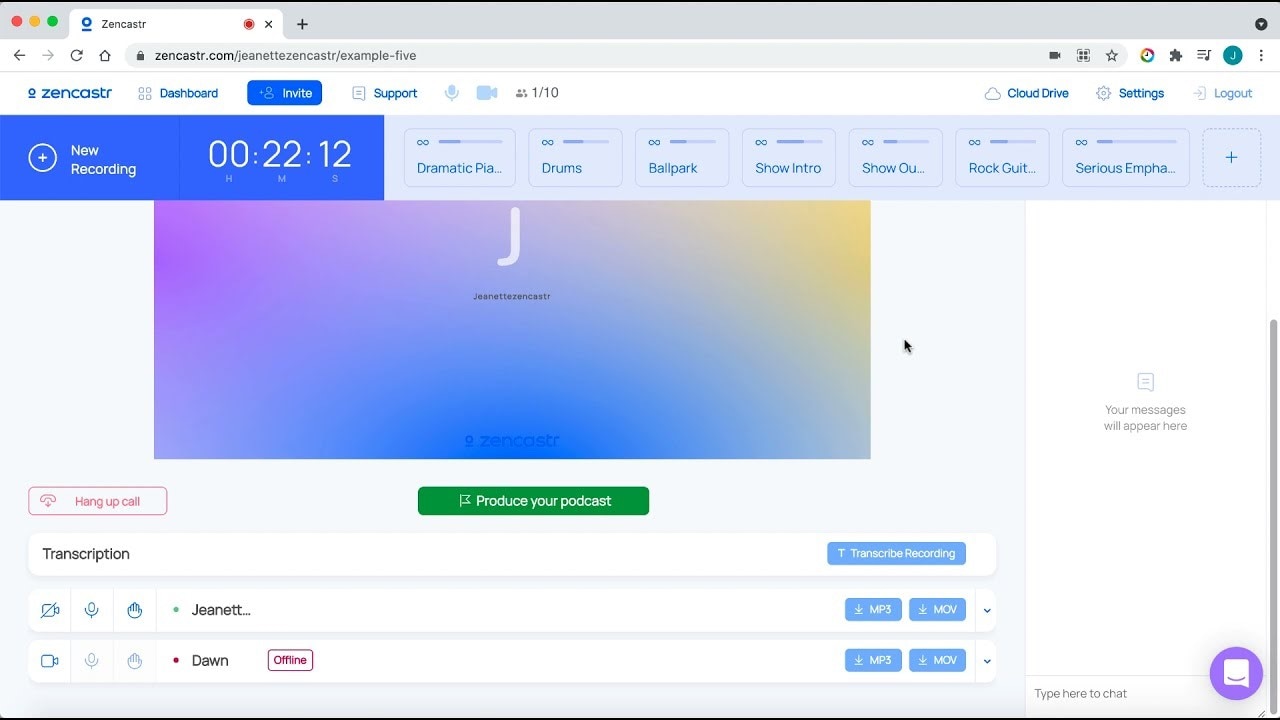Click Dawn's Offline status badge
The height and width of the screenshot is (720, 1280).
coord(290,660)
